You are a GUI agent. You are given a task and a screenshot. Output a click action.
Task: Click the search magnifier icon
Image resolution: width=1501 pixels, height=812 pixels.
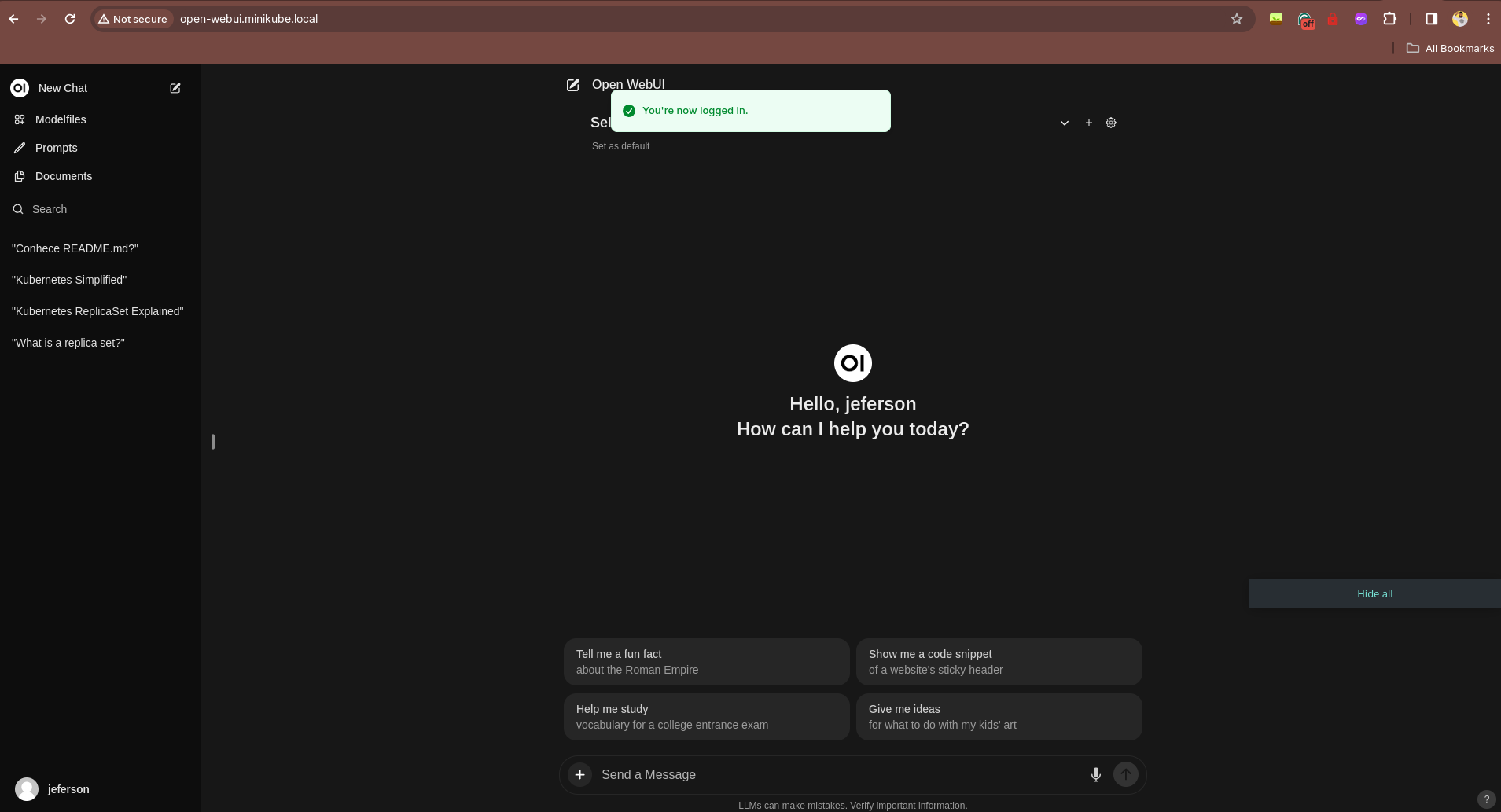18,209
